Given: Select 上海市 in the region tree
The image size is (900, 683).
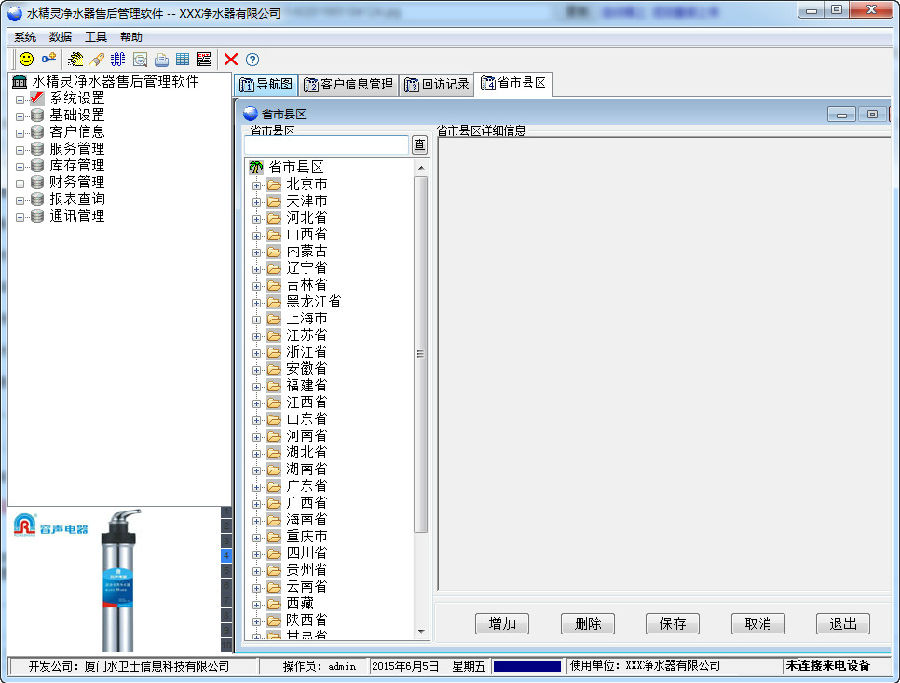Looking at the screenshot, I should pos(307,319).
